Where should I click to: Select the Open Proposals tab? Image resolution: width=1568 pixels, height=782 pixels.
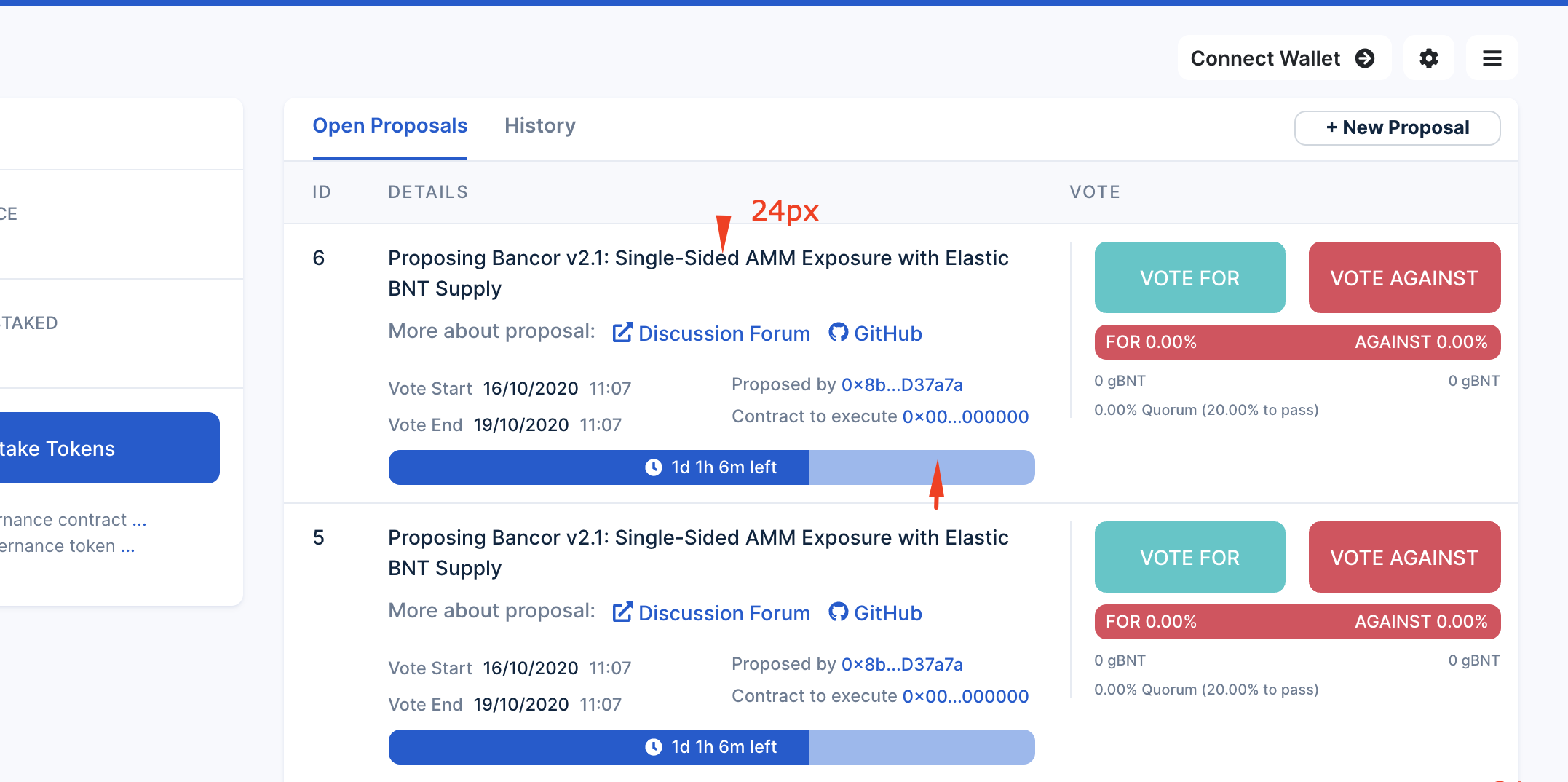389,126
